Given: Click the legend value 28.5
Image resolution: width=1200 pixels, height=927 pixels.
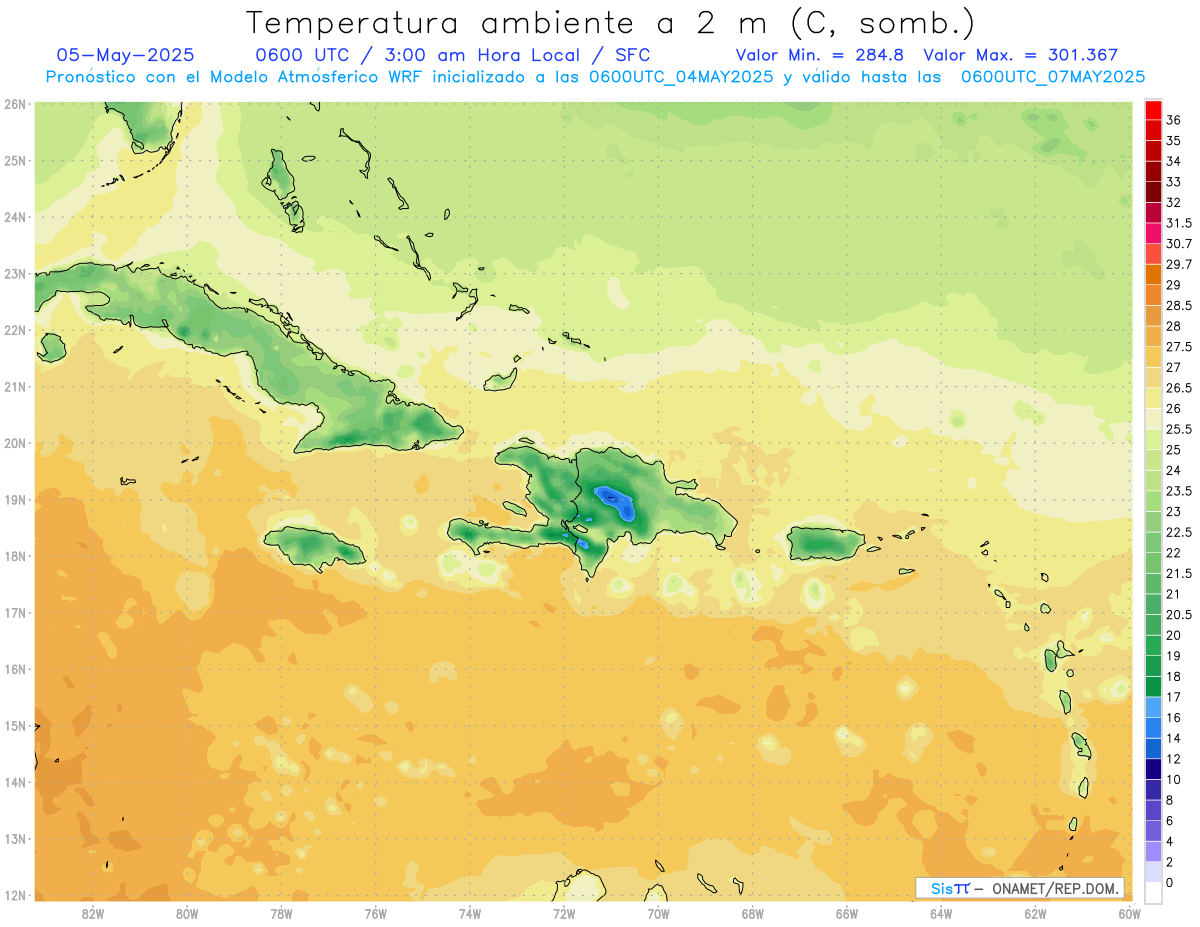Looking at the screenshot, I should click(x=1178, y=305).
